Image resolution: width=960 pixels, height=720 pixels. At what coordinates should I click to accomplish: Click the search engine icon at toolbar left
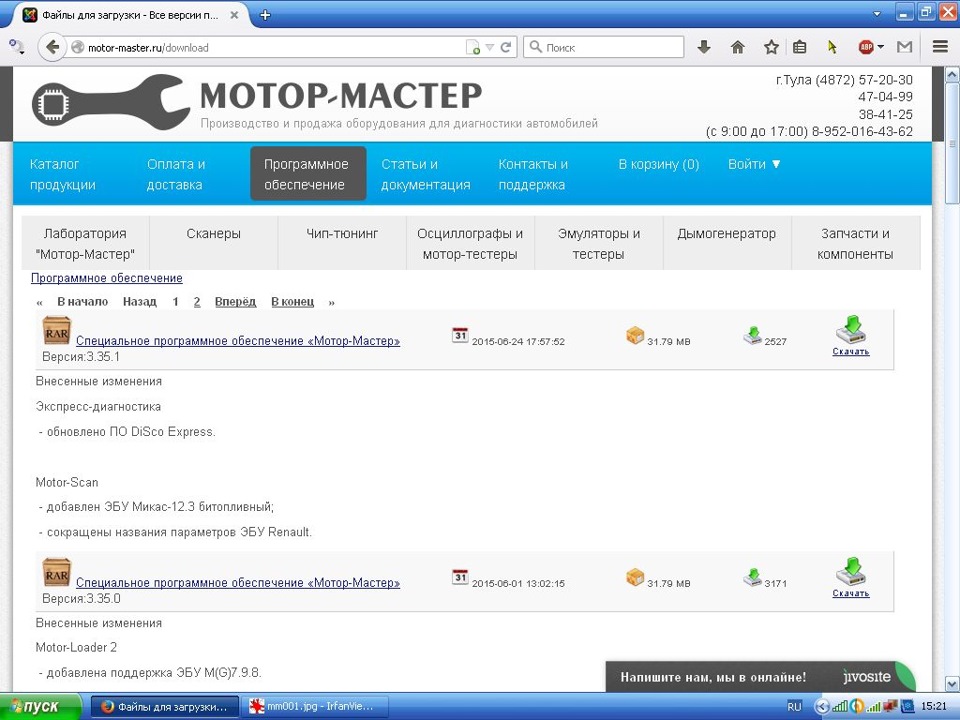coord(17,47)
